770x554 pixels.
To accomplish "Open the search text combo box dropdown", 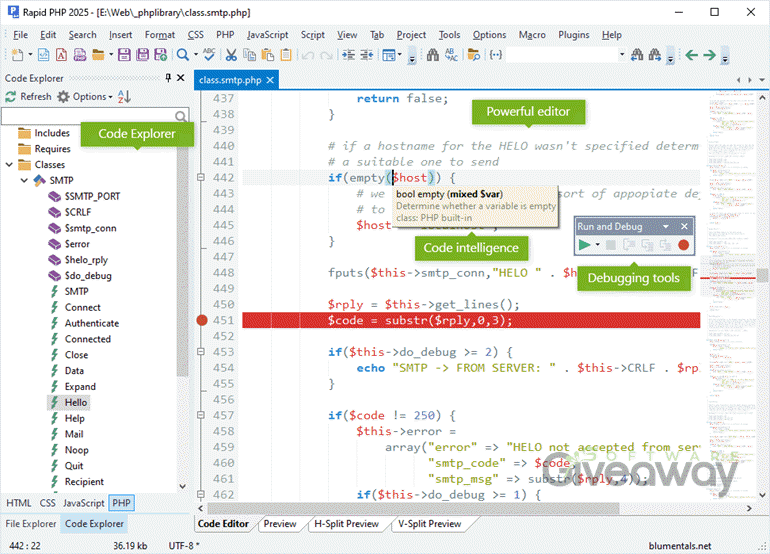I will [x=622, y=55].
